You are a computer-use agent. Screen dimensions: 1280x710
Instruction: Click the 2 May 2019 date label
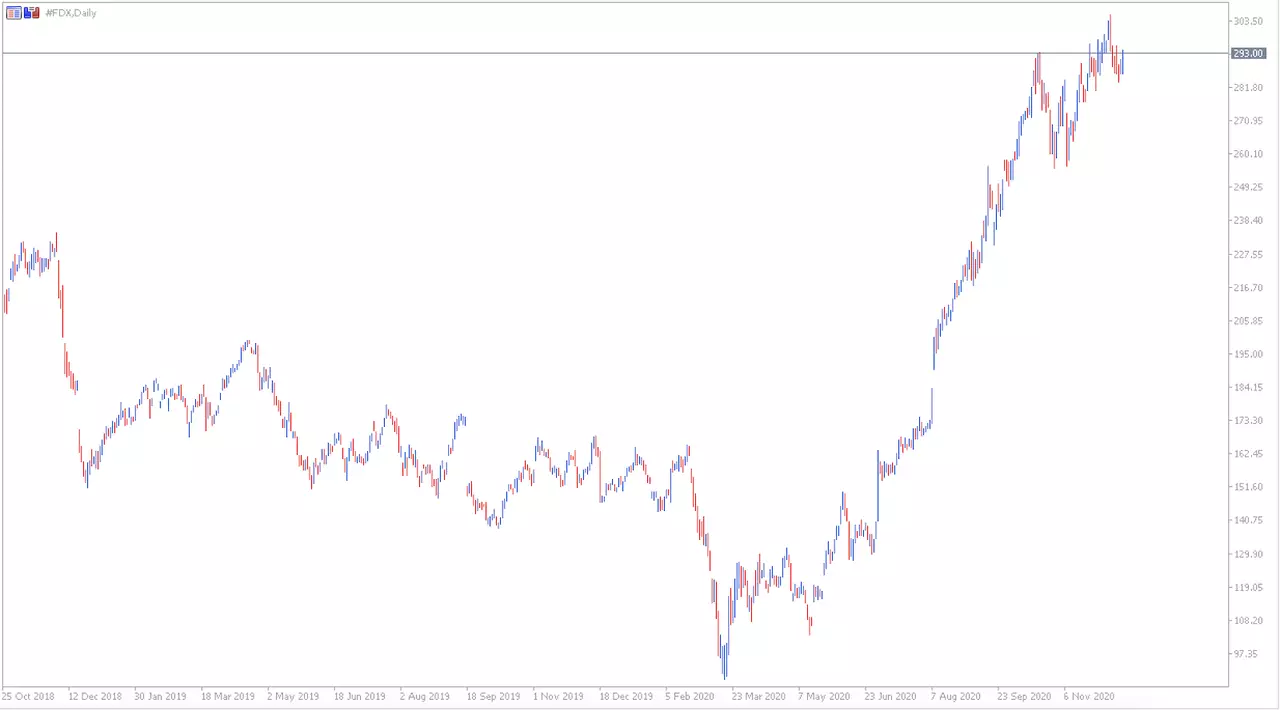[x=293, y=696]
